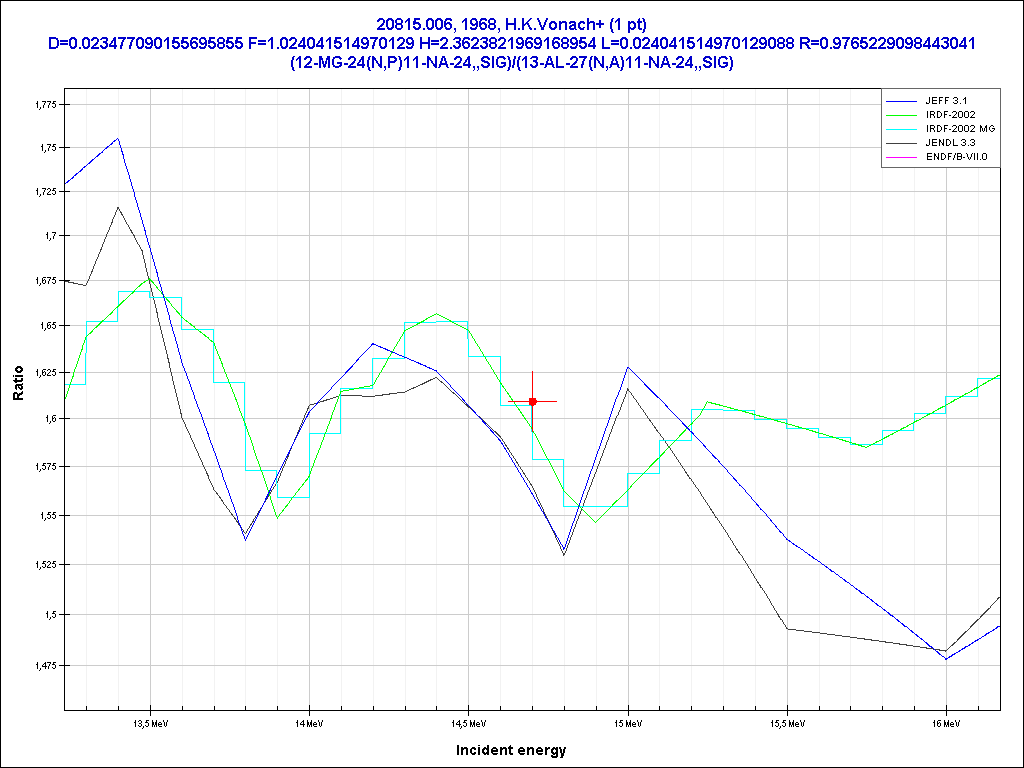Click the blue curve's highest peak
This screenshot has width=1024, height=768.
pyautogui.click(x=118, y=139)
